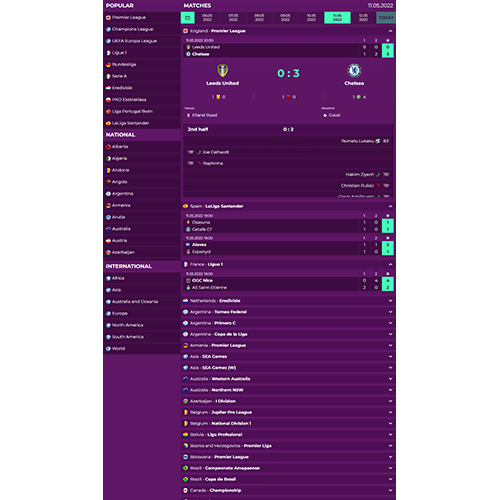Viewport: 500px width, 500px height.
Task: Click the Bundesliga flag icon
Action: pyautogui.click(x=108, y=65)
